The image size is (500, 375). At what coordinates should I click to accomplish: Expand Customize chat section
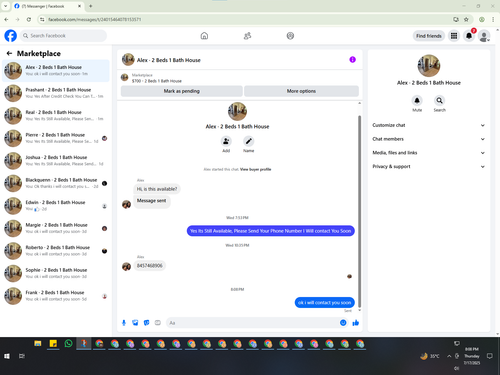coord(429,125)
